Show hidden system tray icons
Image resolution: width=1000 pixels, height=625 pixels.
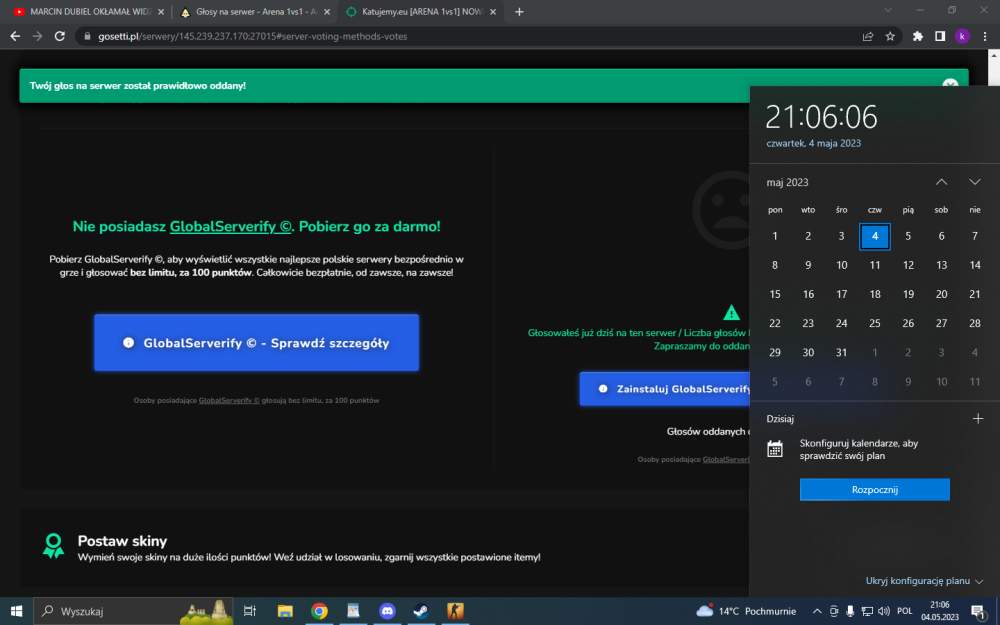pyautogui.click(x=817, y=611)
